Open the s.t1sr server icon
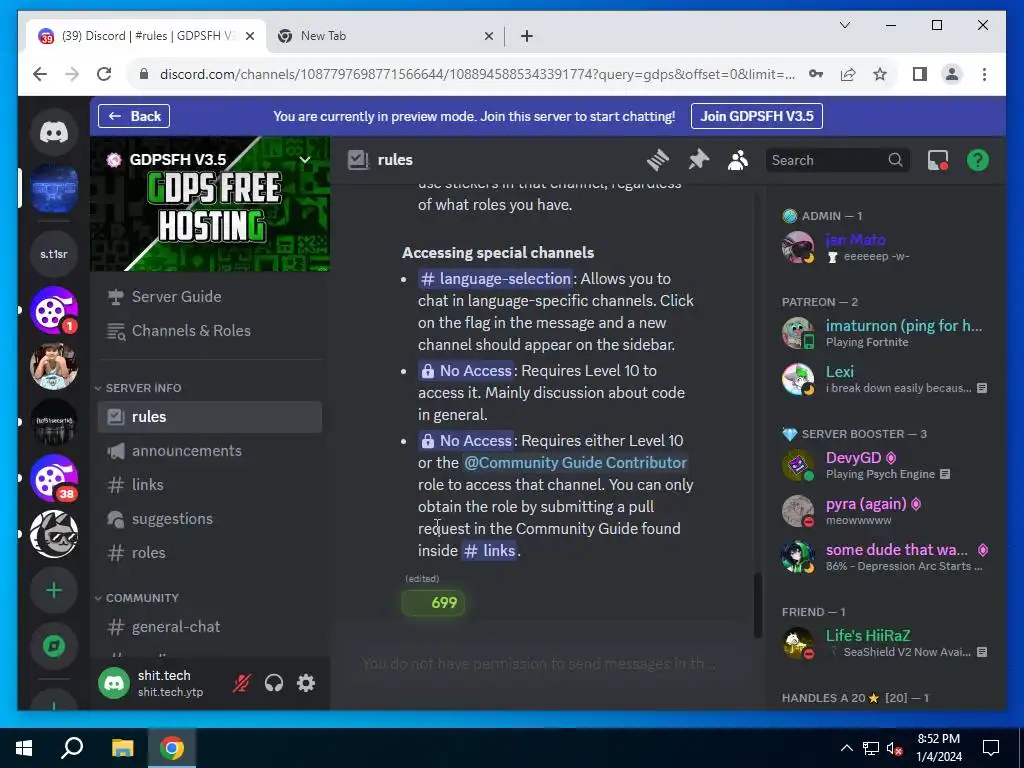The image size is (1024, 768). (54, 254)
